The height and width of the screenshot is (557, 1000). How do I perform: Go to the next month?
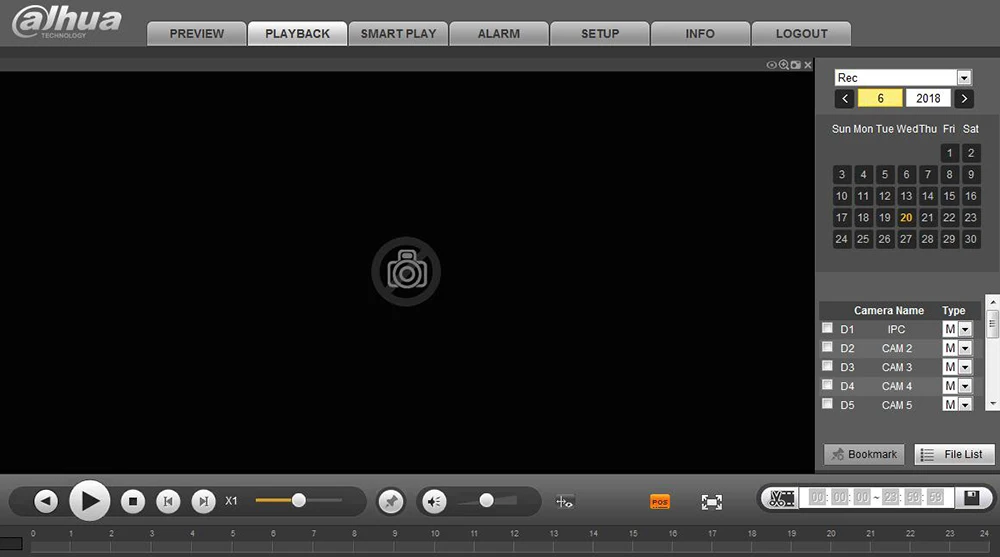tap(964, 98)
